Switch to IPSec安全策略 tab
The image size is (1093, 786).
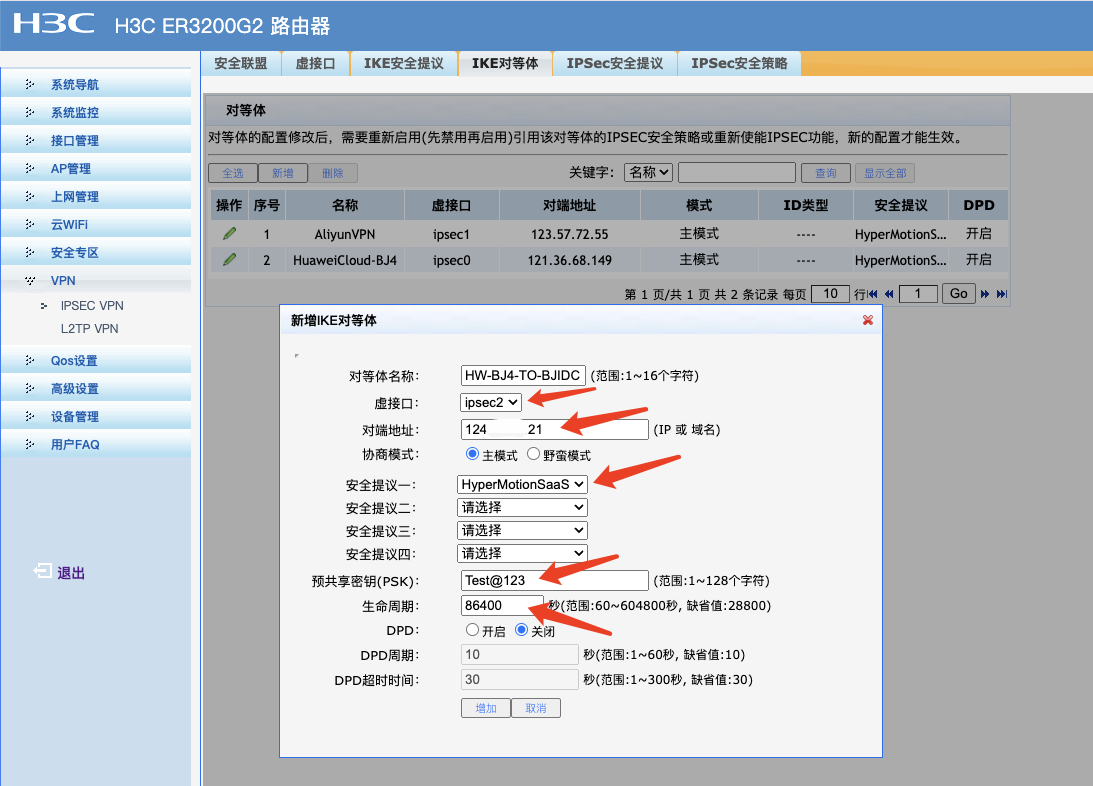pyautogui.click(x=740, y=63)
